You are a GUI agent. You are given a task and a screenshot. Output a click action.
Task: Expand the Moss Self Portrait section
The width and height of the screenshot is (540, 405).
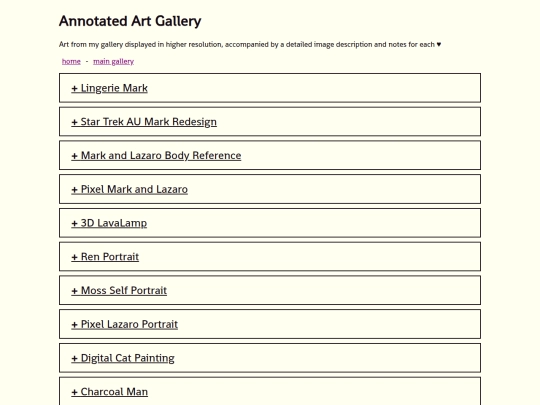[x=119, y=291]
